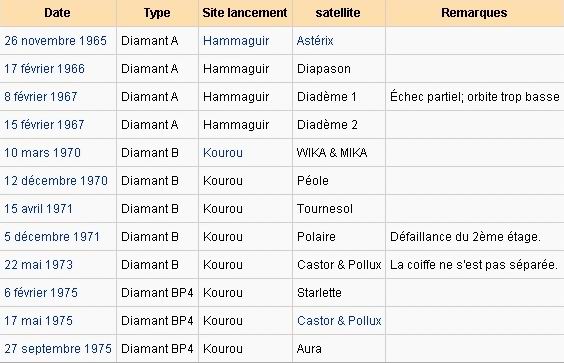The height and width of the screenshot is (363, 564).
Task: Click the Date column header
Action: click(58, 13)
